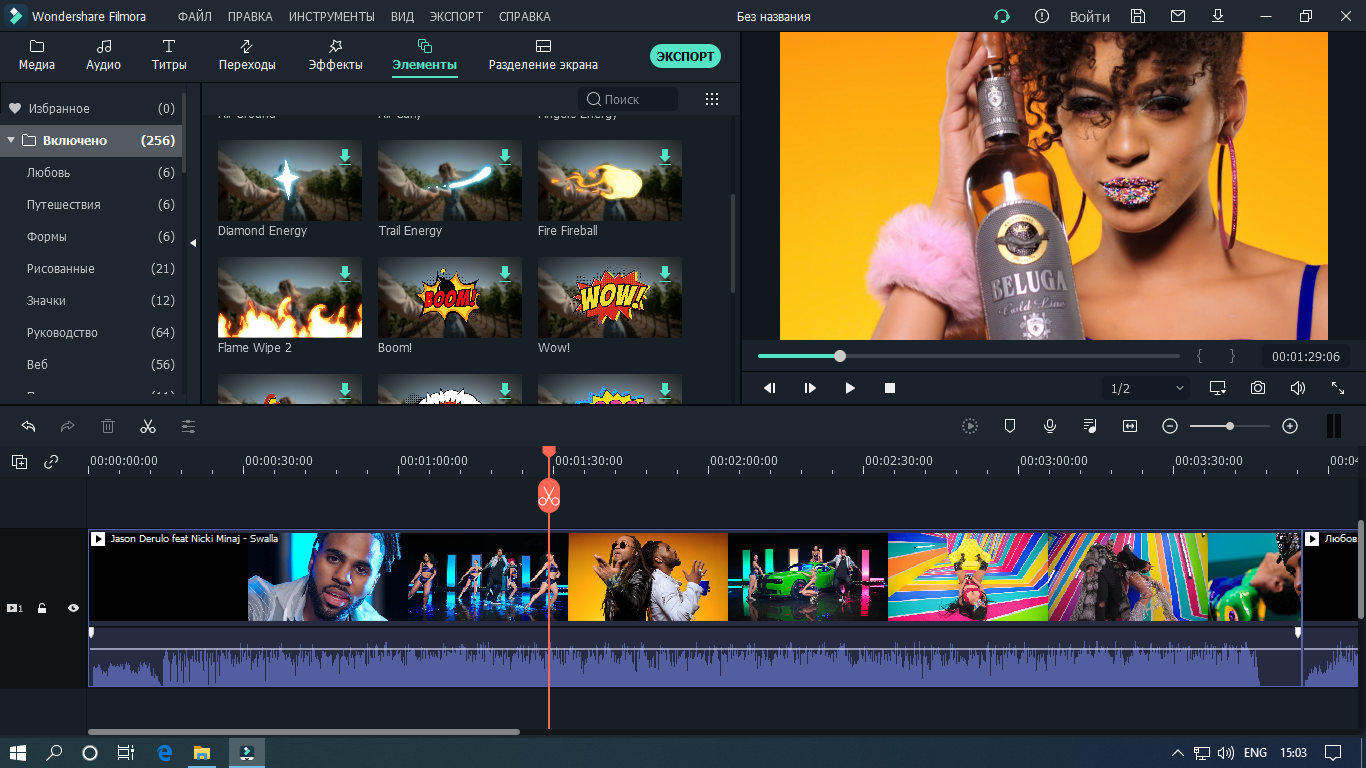Open the audio mixer icon
This screenshot has height=768, width=1366.
(x=1090, y=426)
